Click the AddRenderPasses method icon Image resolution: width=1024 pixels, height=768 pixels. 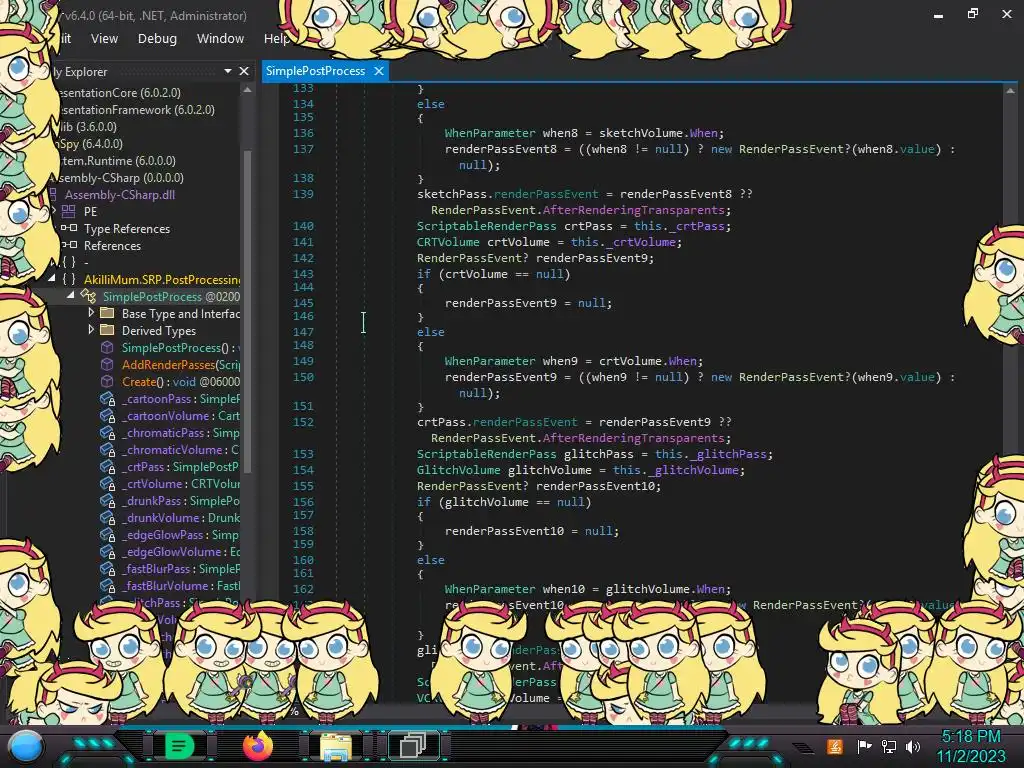(107, 364)
